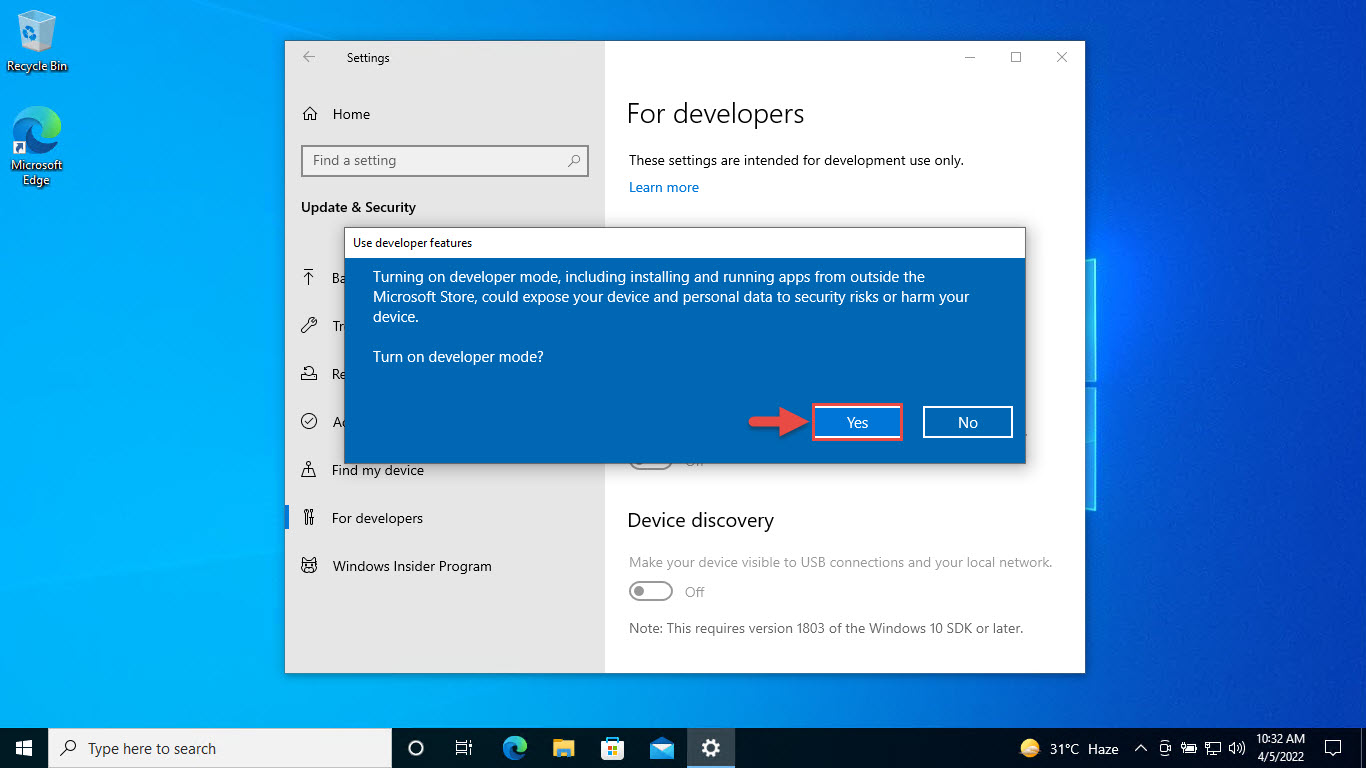Click Yes to turn on developer mode

click(x=857, y=422)
